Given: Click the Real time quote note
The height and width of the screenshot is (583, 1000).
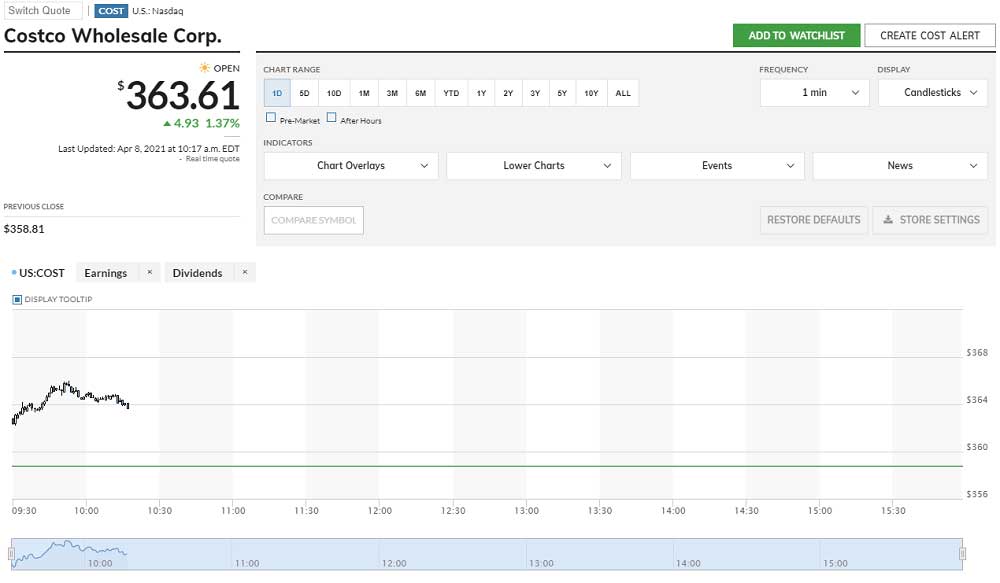Looking at the screenshot, I should (212, 159).
